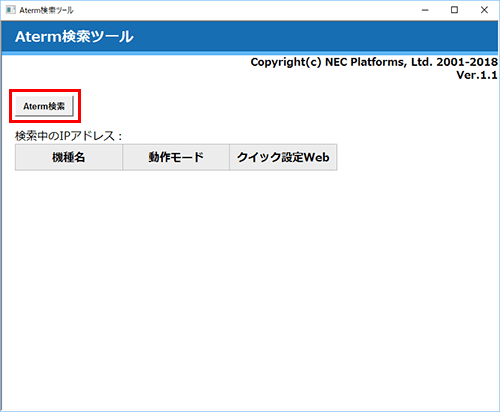Close the Aterm検索ツール window

(484, 10)
